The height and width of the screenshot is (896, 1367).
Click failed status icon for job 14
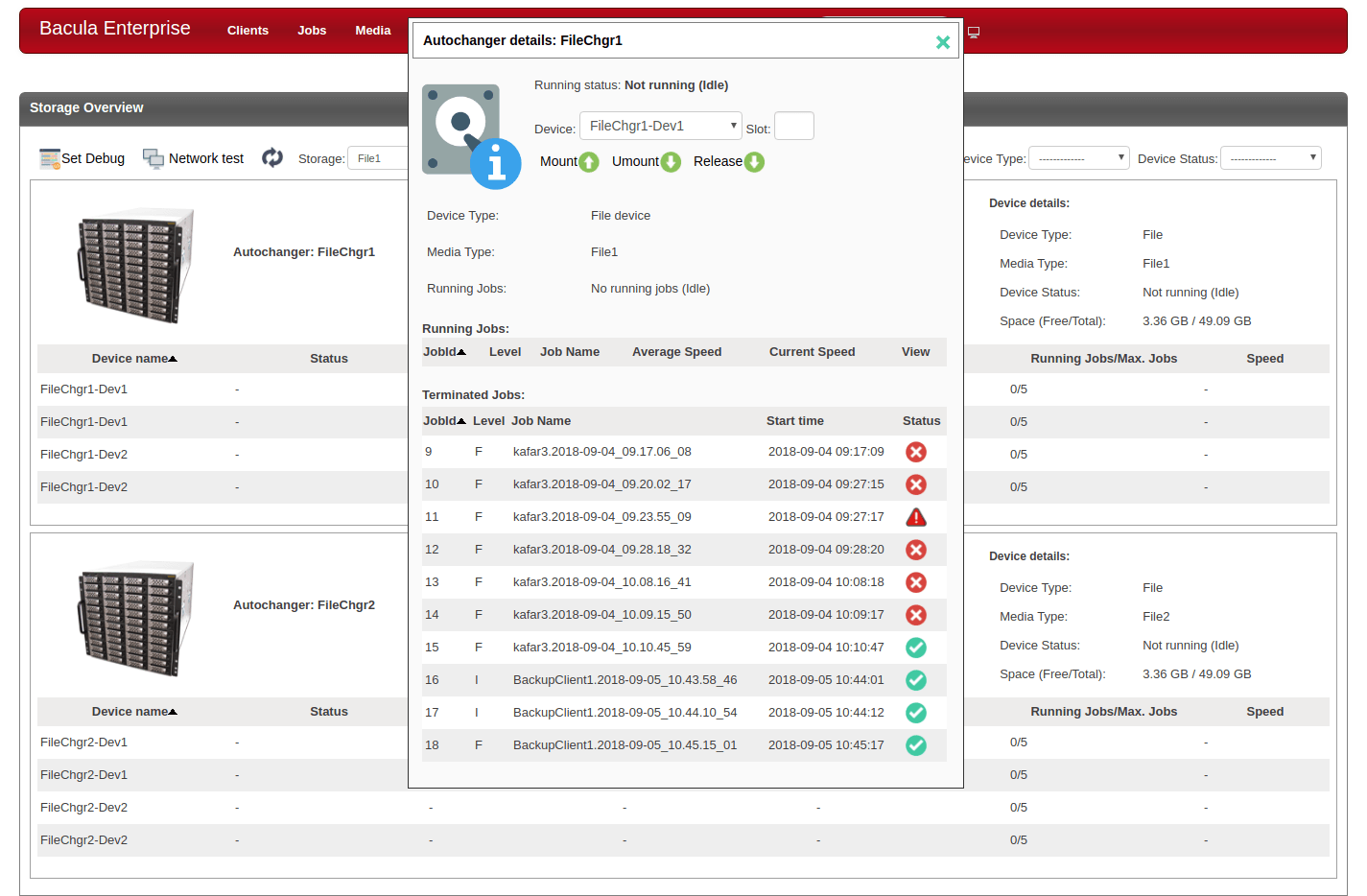tap(916, 615)
